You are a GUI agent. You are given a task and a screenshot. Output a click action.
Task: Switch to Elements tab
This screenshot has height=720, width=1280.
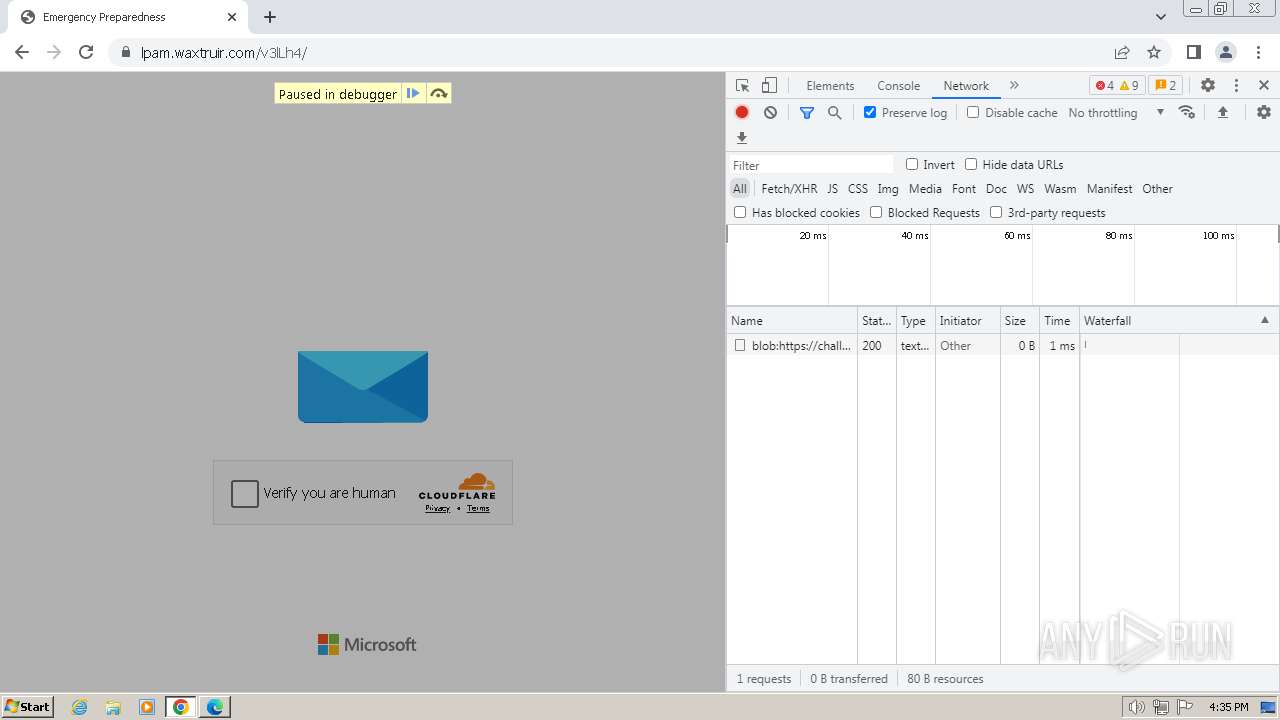(830, 86)
